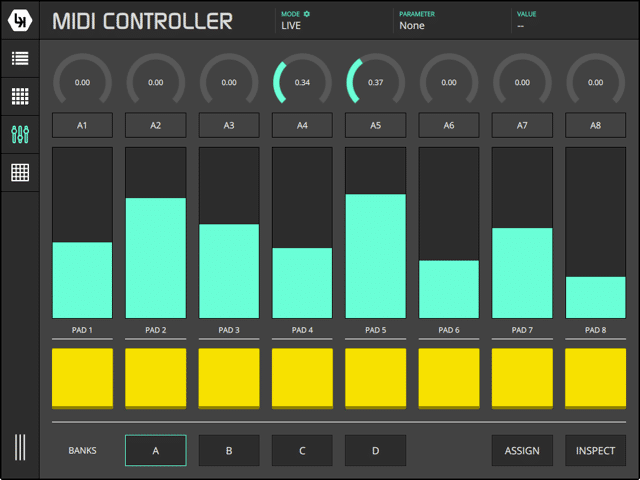Open the large pad grid sidebar icon
640x480 pixels.
click(20, 173)
